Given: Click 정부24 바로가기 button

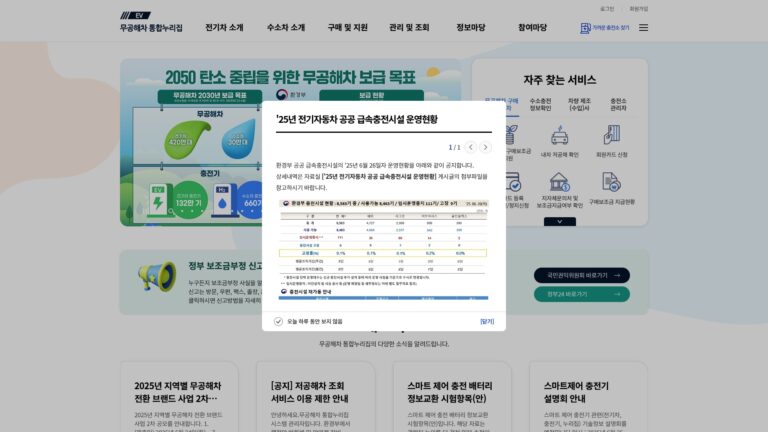Looking at the screenshot, I should [x=582, y=294].
